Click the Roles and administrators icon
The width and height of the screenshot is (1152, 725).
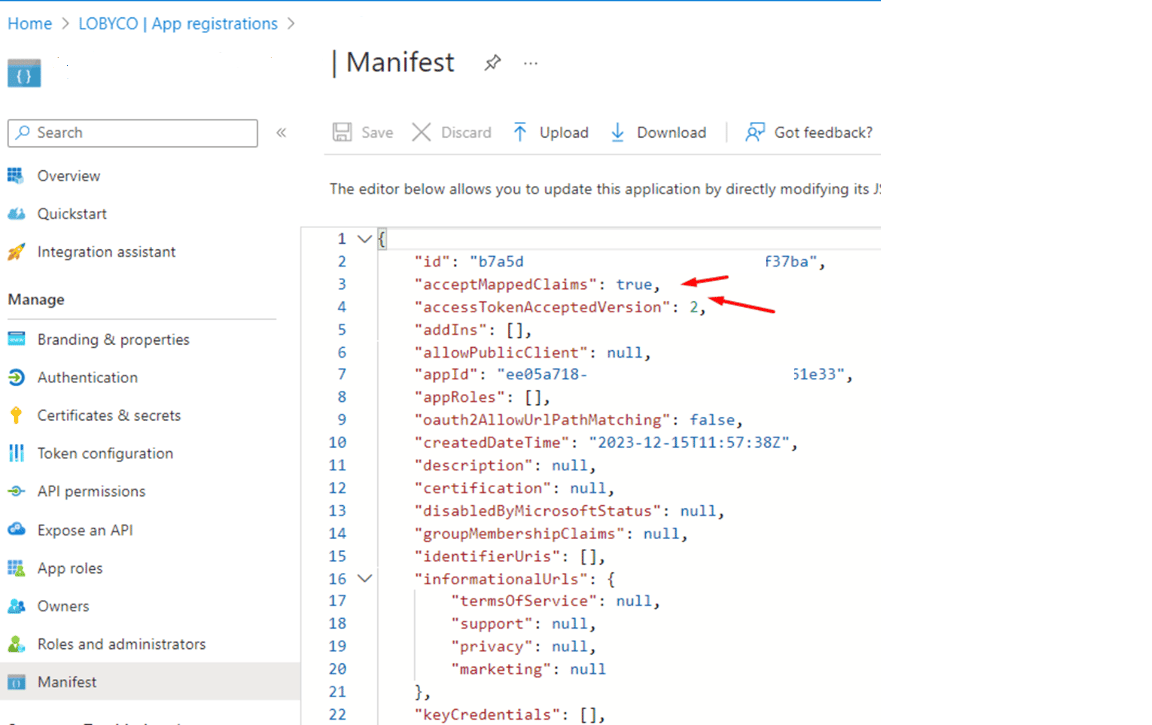(15, 644)
